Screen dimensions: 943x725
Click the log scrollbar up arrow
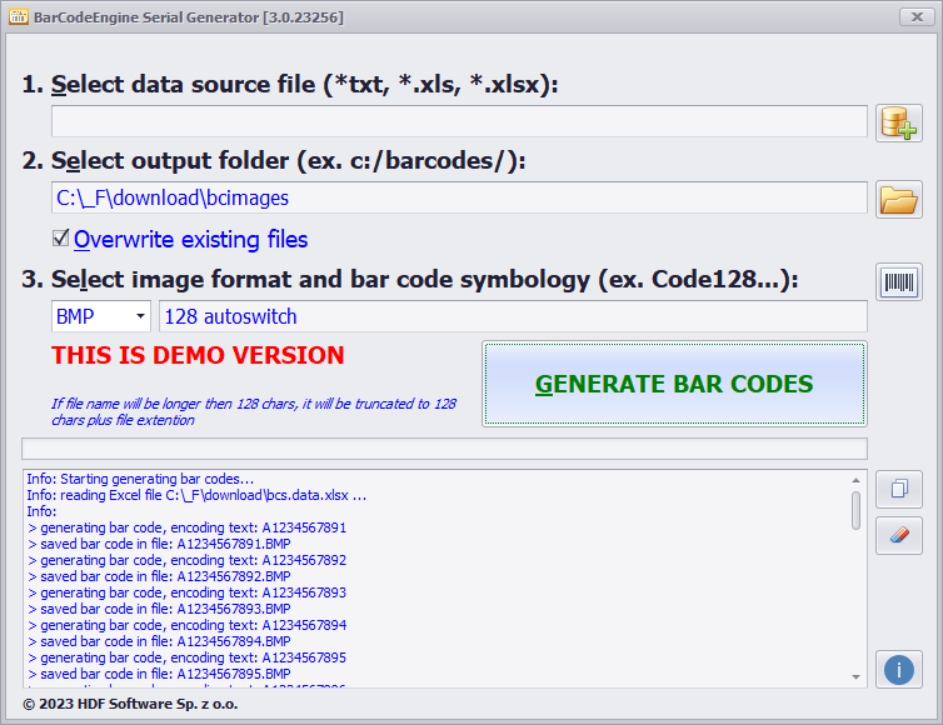[x=856, y=479]
